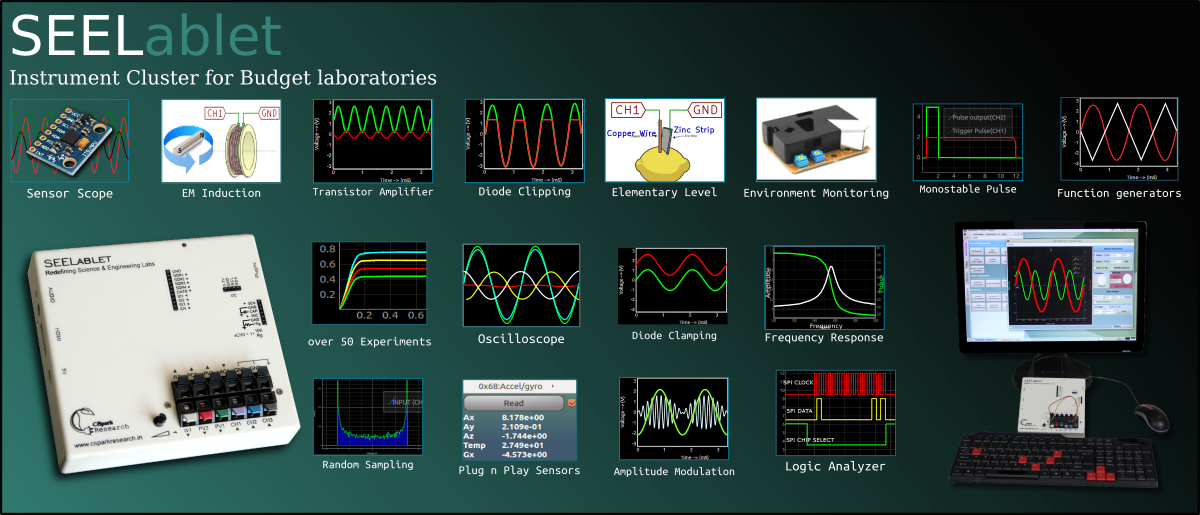Viewport: 1200px width, 515px height.
Task: Open the Sensor Scope thumbnail image
Action: 69,141
